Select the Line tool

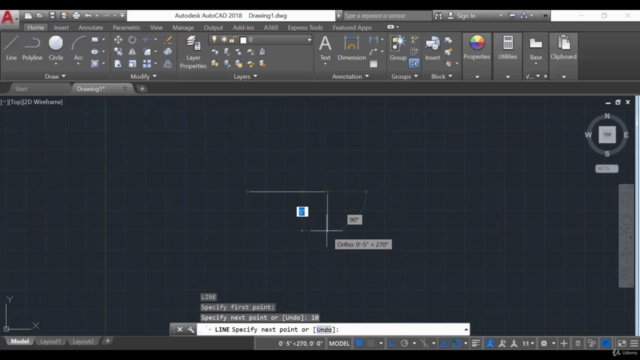point(11,48)
